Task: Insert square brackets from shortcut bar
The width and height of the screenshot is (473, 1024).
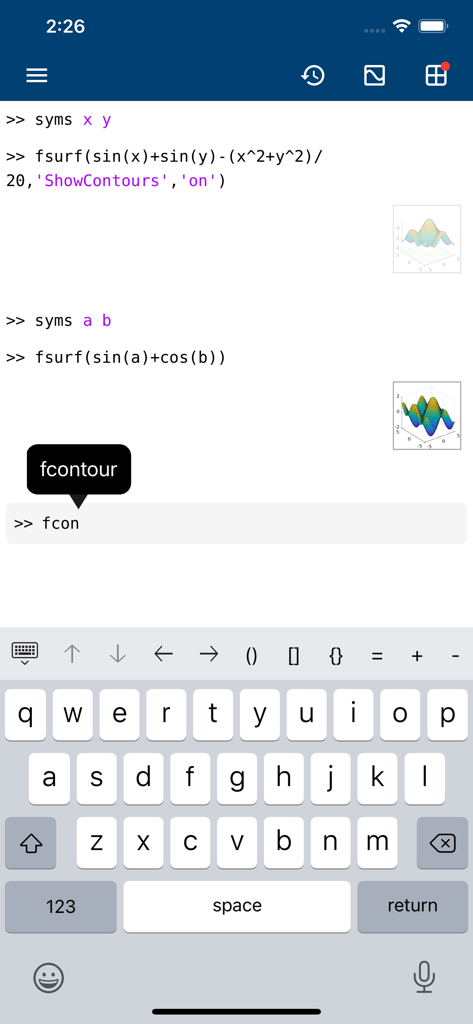Action: [x=294, y=656]
